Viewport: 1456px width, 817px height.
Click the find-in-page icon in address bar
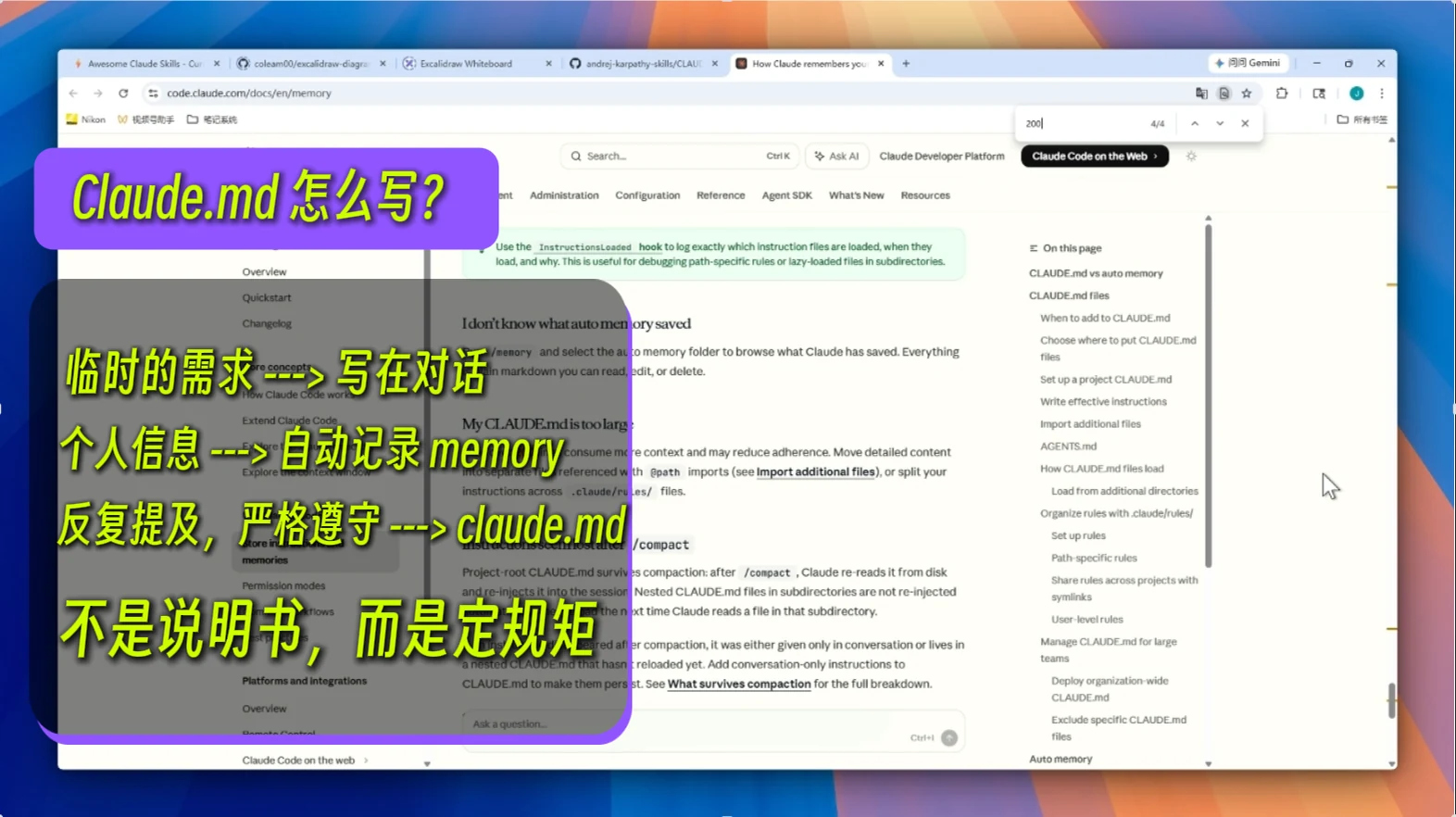[x=1224, y=94]
